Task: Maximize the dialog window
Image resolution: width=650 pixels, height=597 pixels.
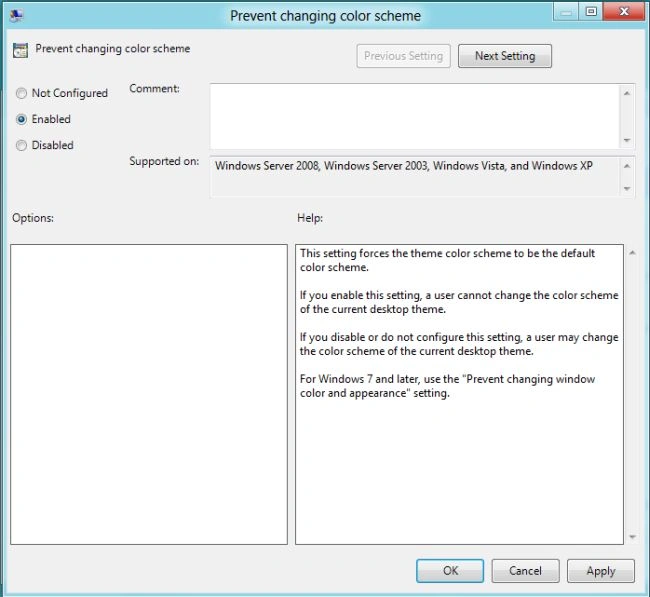Action: (591, 12)
